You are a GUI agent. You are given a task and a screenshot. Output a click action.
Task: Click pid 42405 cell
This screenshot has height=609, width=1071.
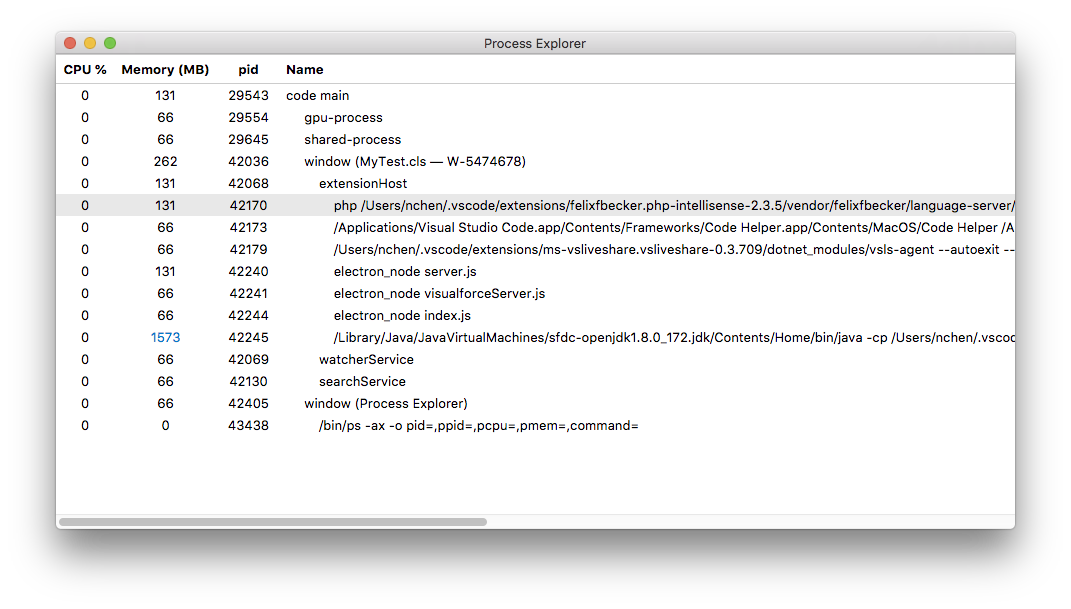(x=248, y=403)
